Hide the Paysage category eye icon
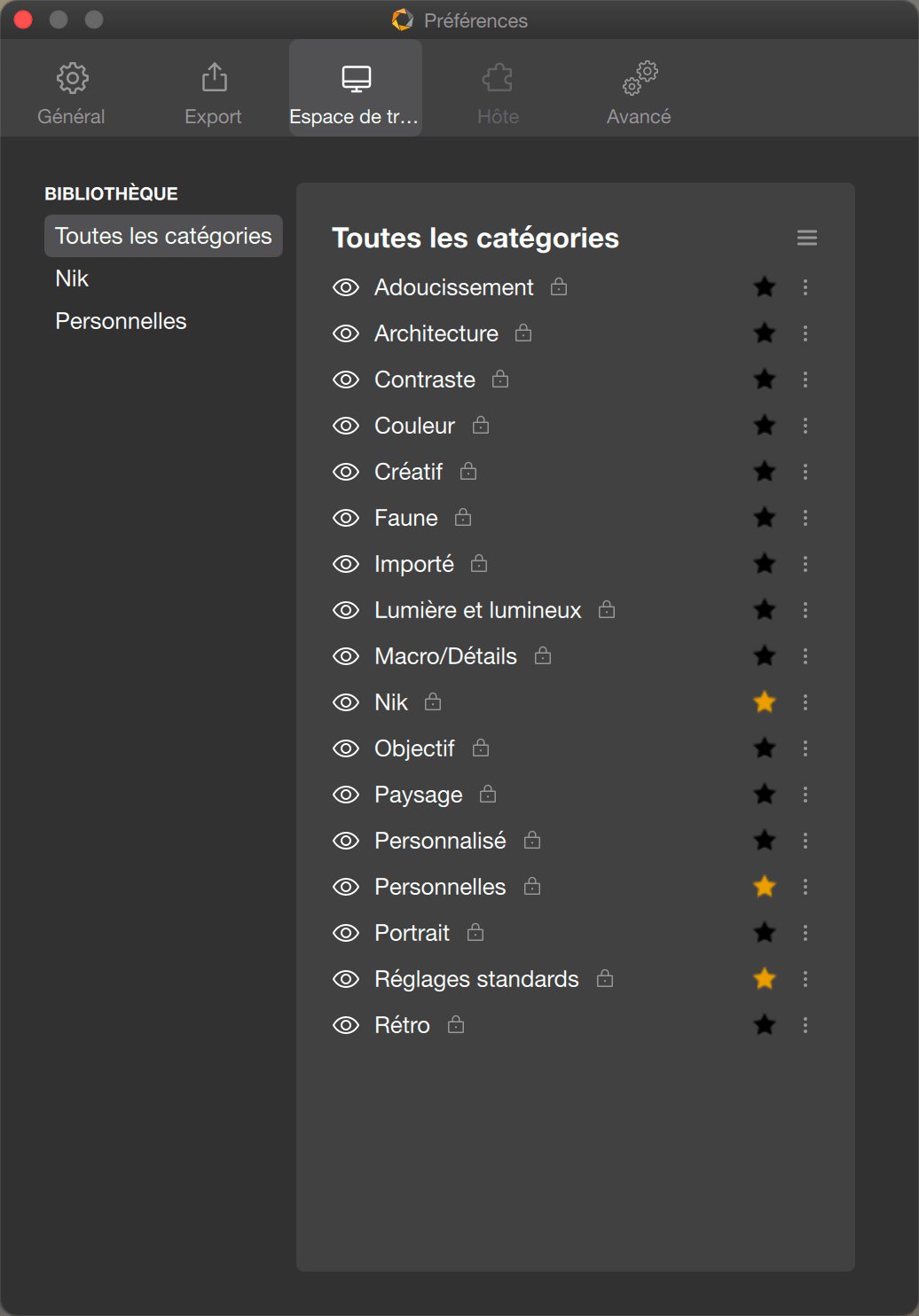Viewport: 919px width, 1316px height. [346, 795]
